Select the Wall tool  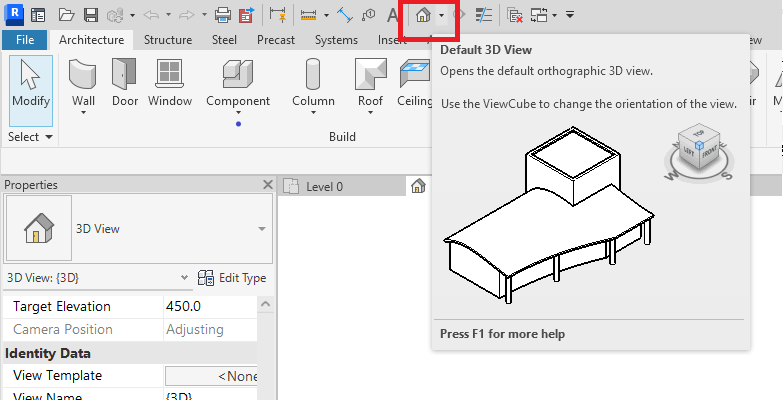click(83, 82)
